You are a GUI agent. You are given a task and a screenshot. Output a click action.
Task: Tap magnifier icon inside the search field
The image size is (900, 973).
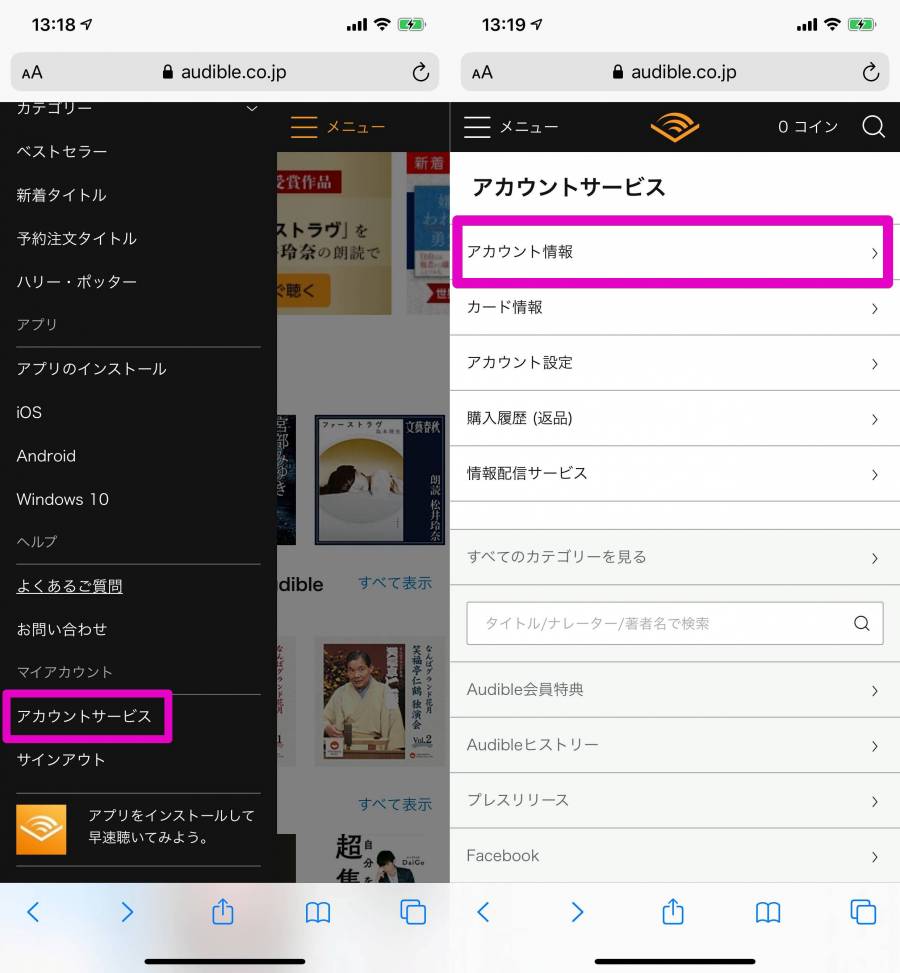pyautogui.click(x=862, y=623)
